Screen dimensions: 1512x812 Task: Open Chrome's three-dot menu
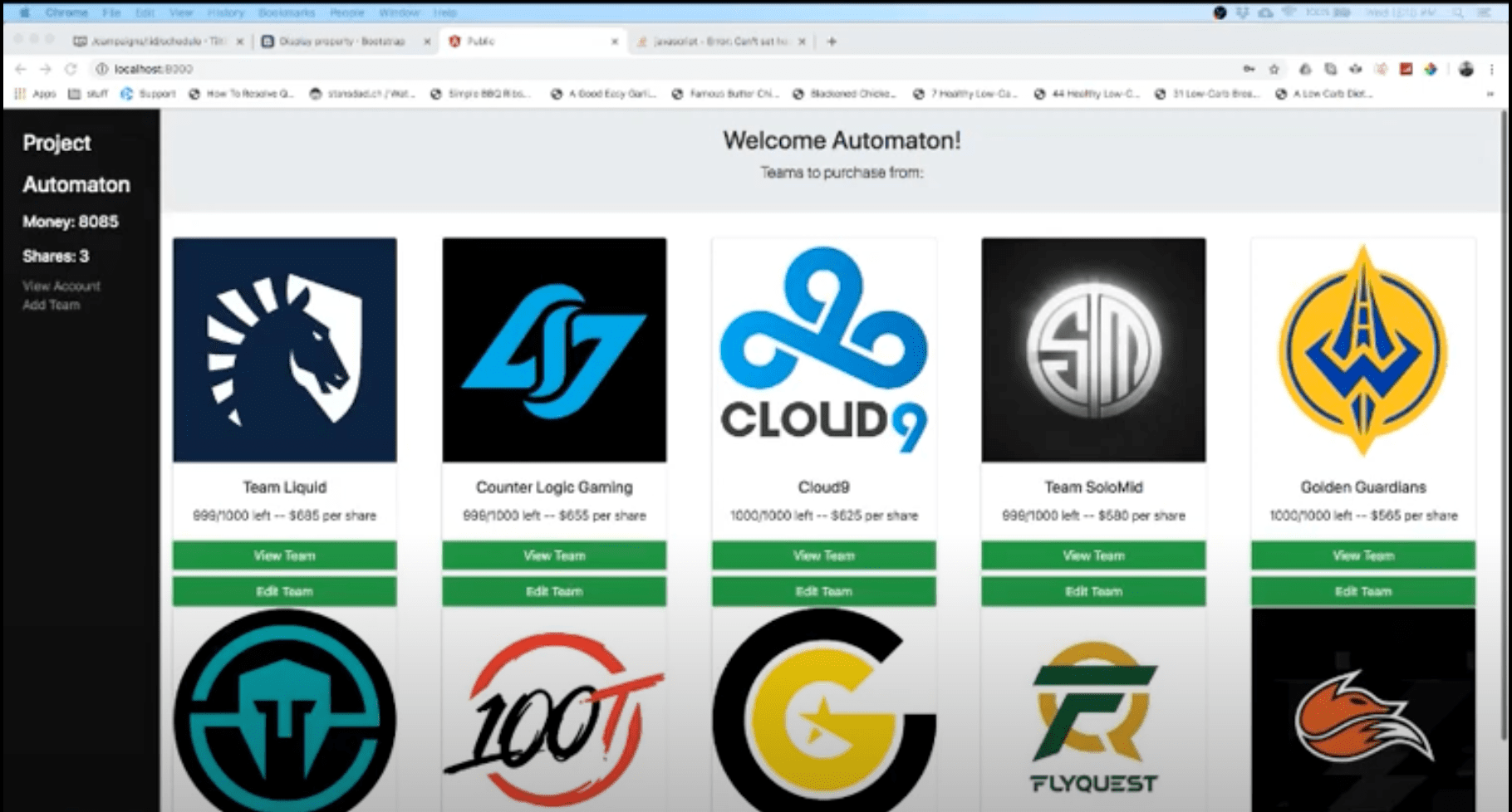click(1491, 69)
